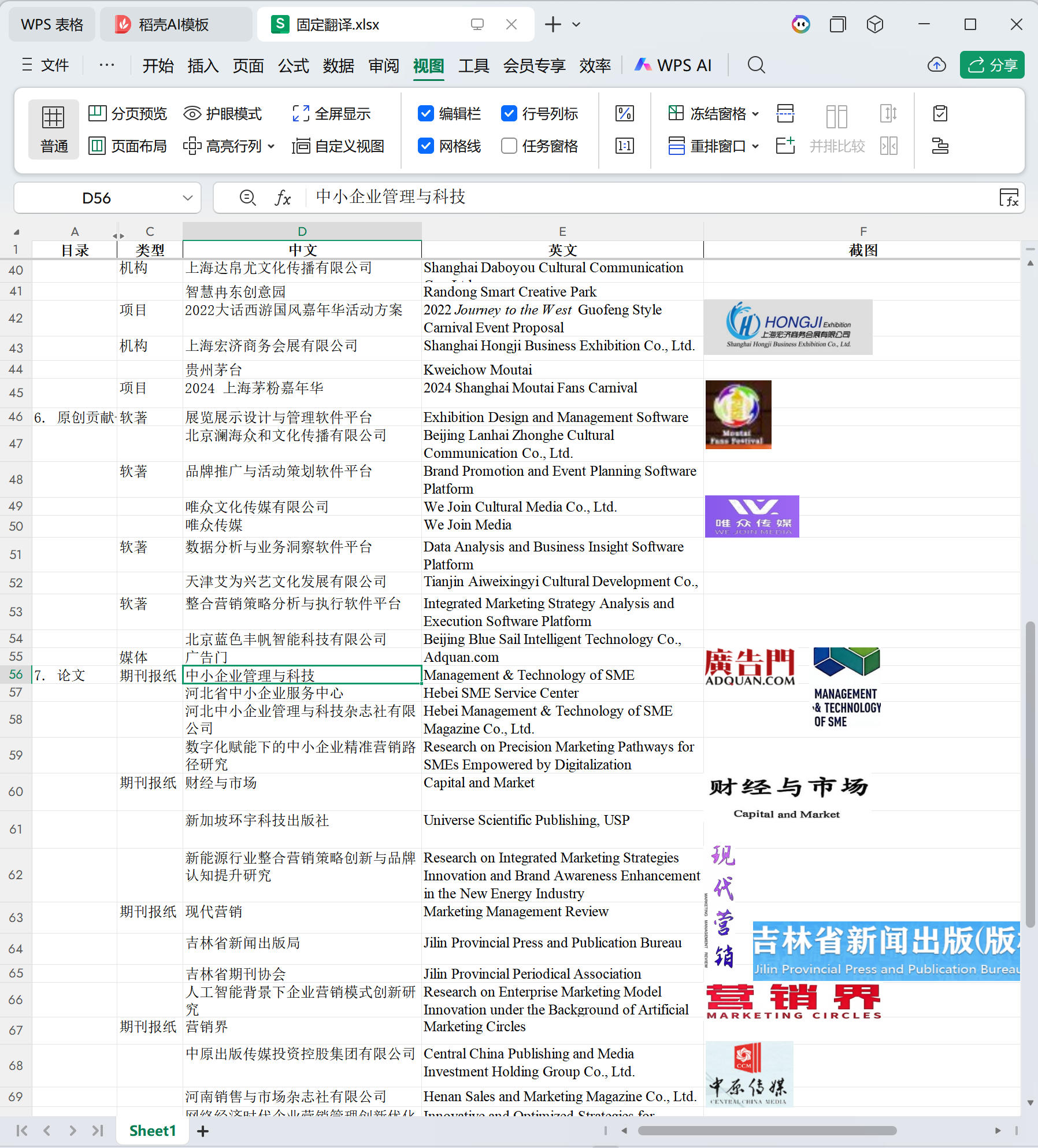Select row 62 header
Screen dimensions: 1038x1148
(16, 875)
